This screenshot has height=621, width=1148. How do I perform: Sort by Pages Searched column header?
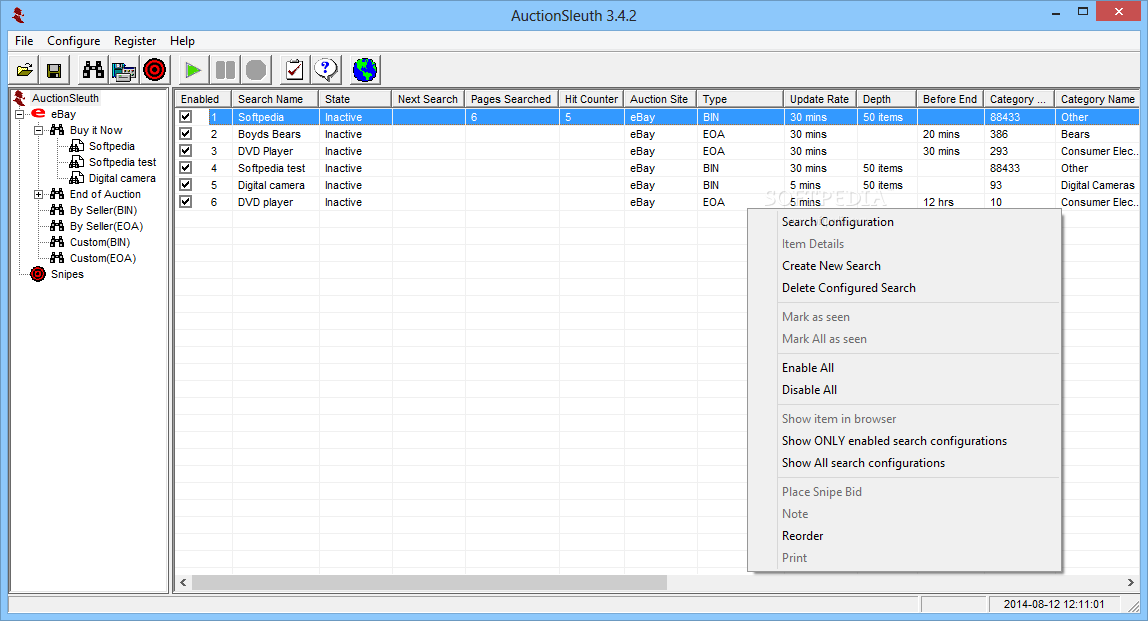pyautogui.click(x=512, y=99)
